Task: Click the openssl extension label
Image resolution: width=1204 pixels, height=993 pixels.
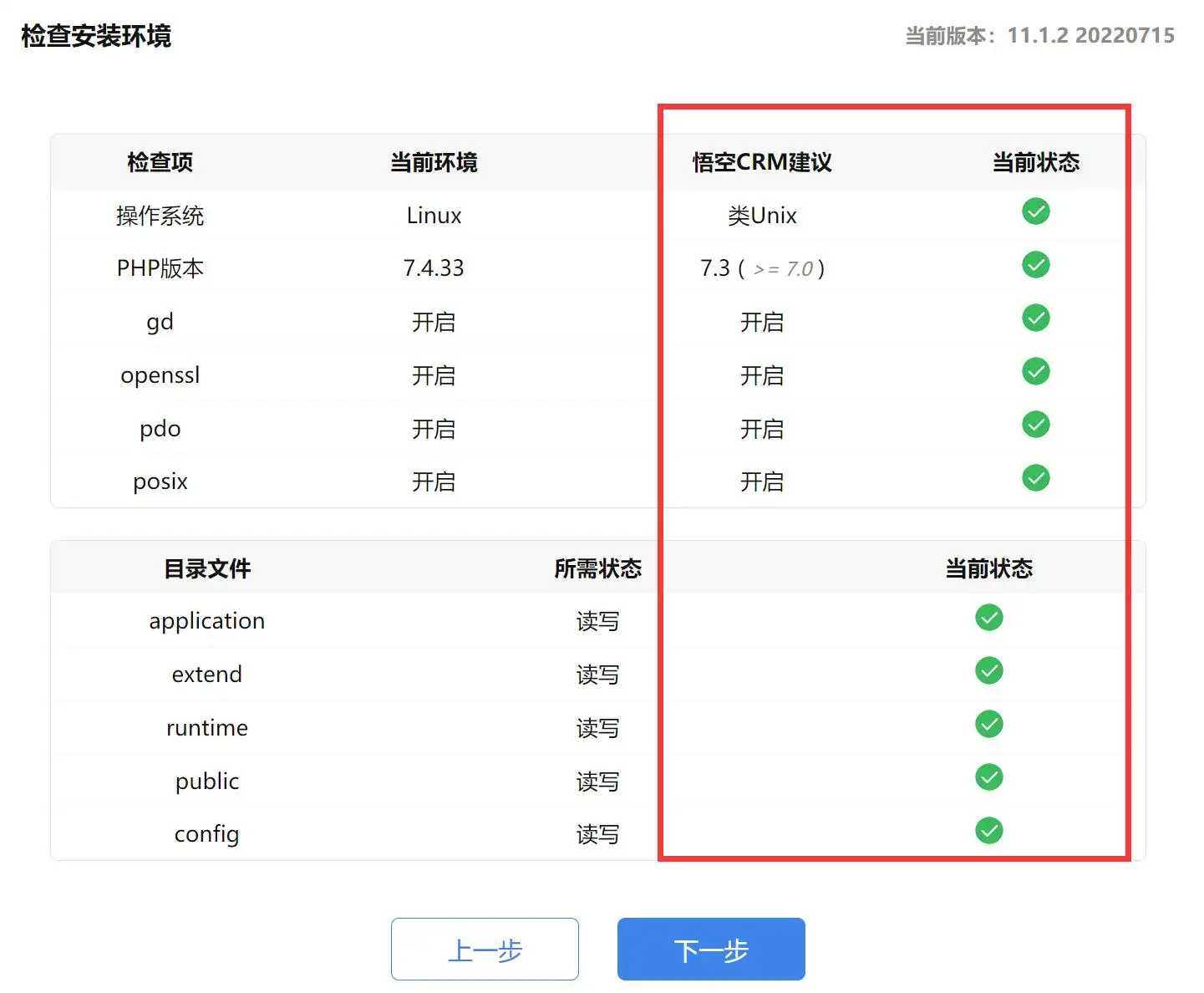Action: pos(160,375)
